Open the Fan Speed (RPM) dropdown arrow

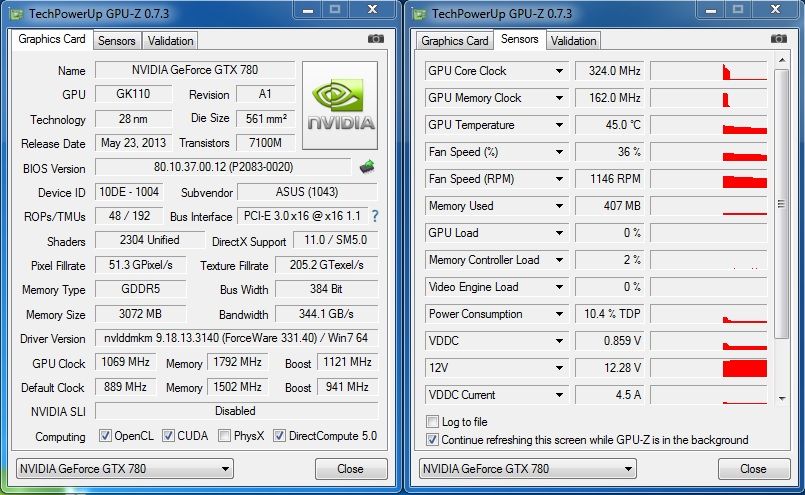[x=559, y=179]
